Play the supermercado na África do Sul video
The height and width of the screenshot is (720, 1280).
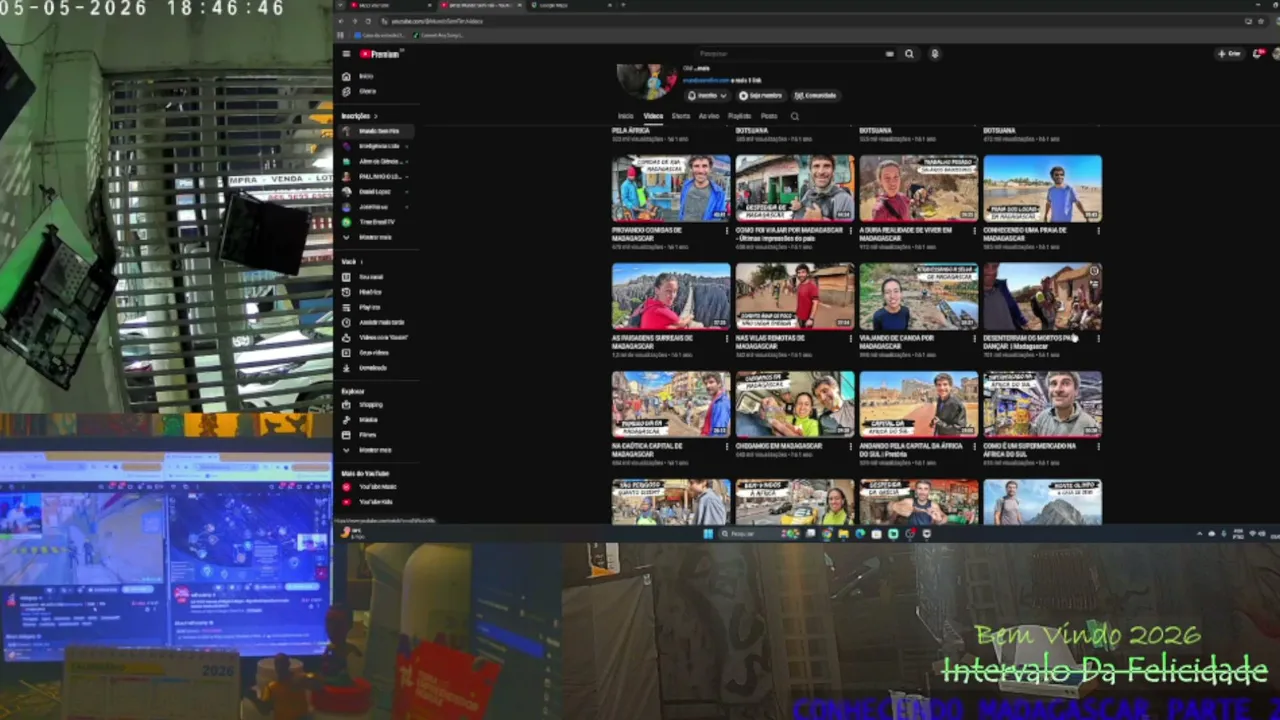[x=1043, y=404]
